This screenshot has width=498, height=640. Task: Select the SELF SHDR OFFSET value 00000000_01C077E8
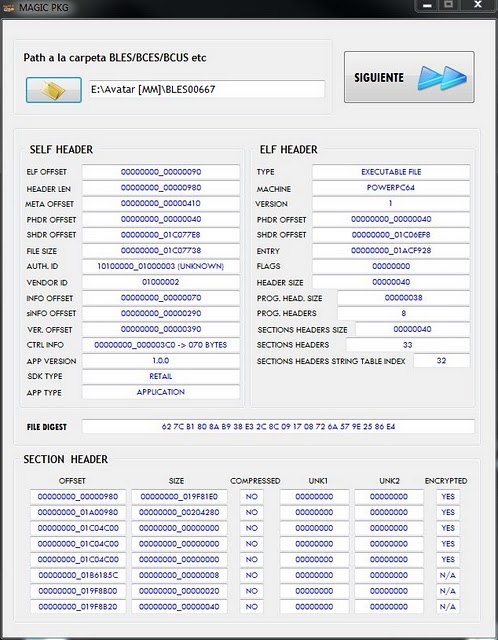coord(161,235)
